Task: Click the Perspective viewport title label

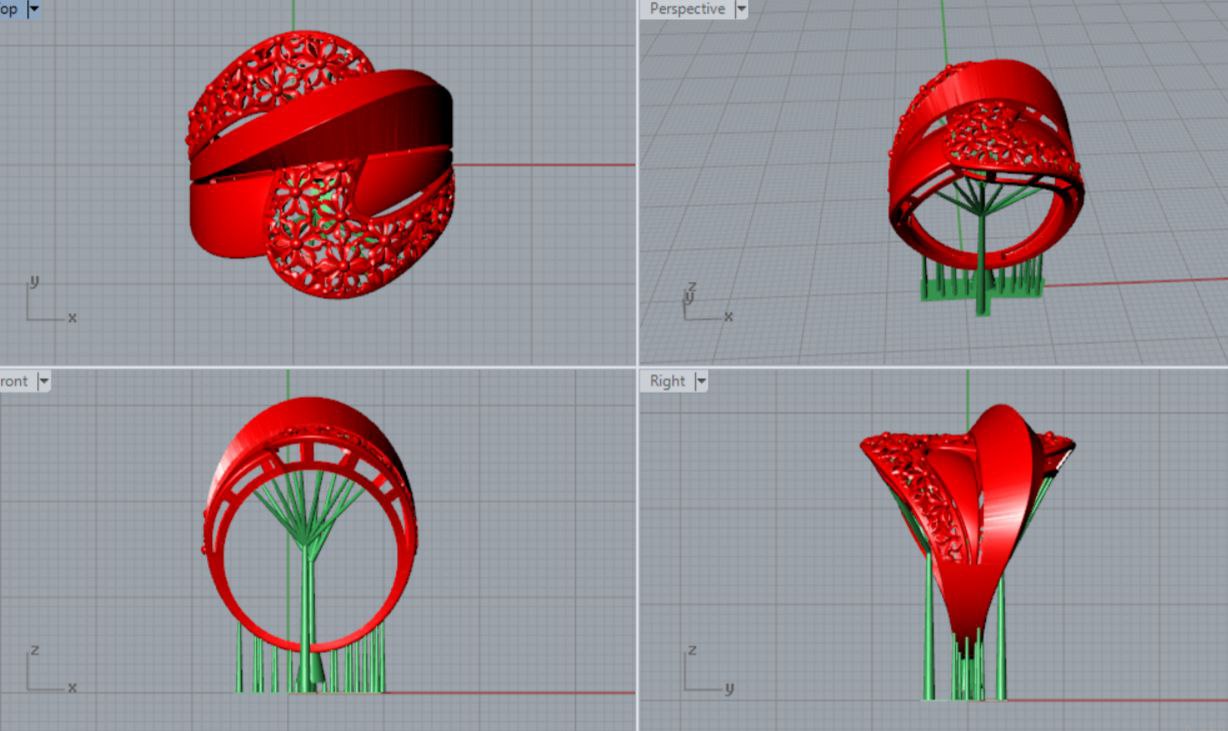Action: (687, 9)
